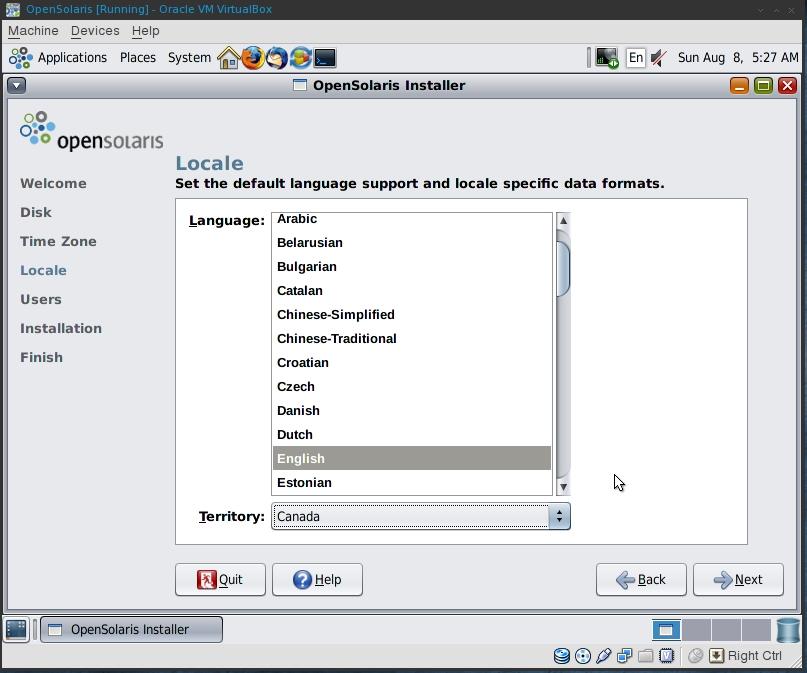Select Chinese-Simplified in the language list

pos(412,314)
